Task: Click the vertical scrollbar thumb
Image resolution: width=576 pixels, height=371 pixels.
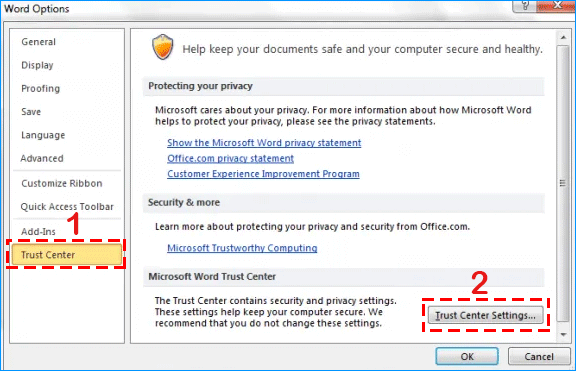Action: pos(563,183)
